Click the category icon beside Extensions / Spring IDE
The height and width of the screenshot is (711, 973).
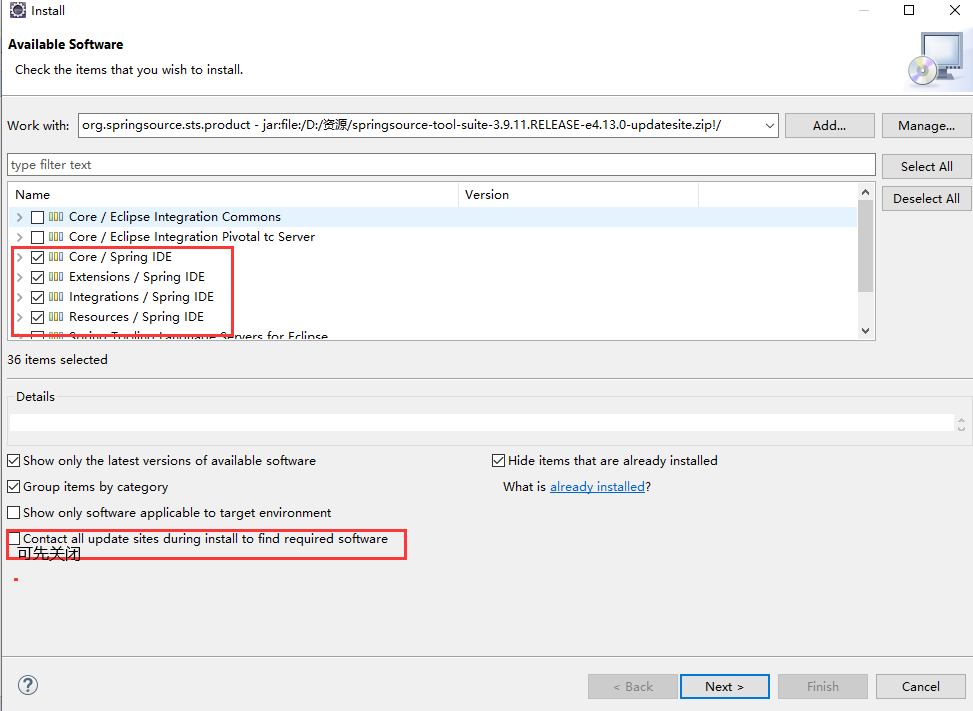pyautogui.click(x=56, y=277)
